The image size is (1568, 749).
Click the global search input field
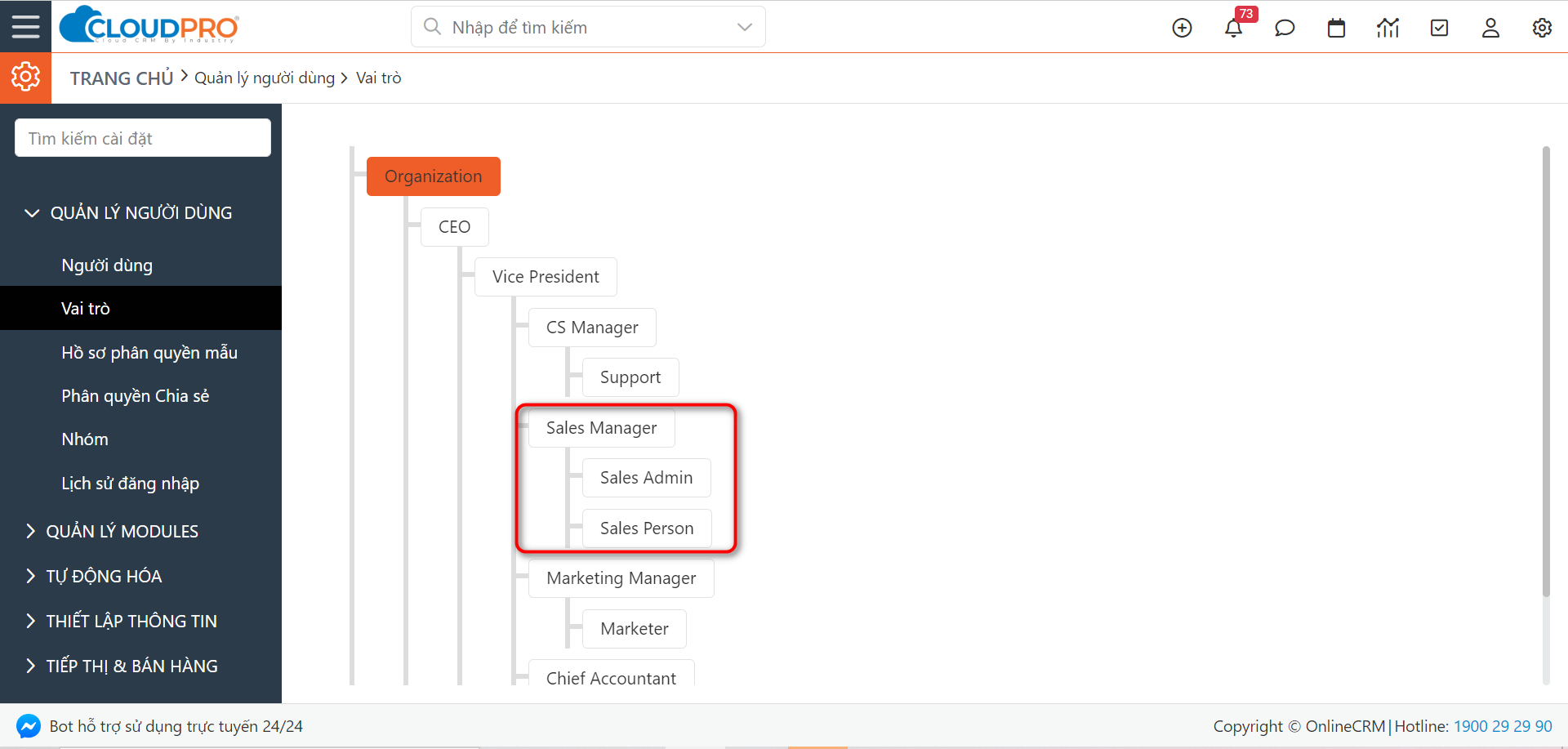tap(588, 27)
